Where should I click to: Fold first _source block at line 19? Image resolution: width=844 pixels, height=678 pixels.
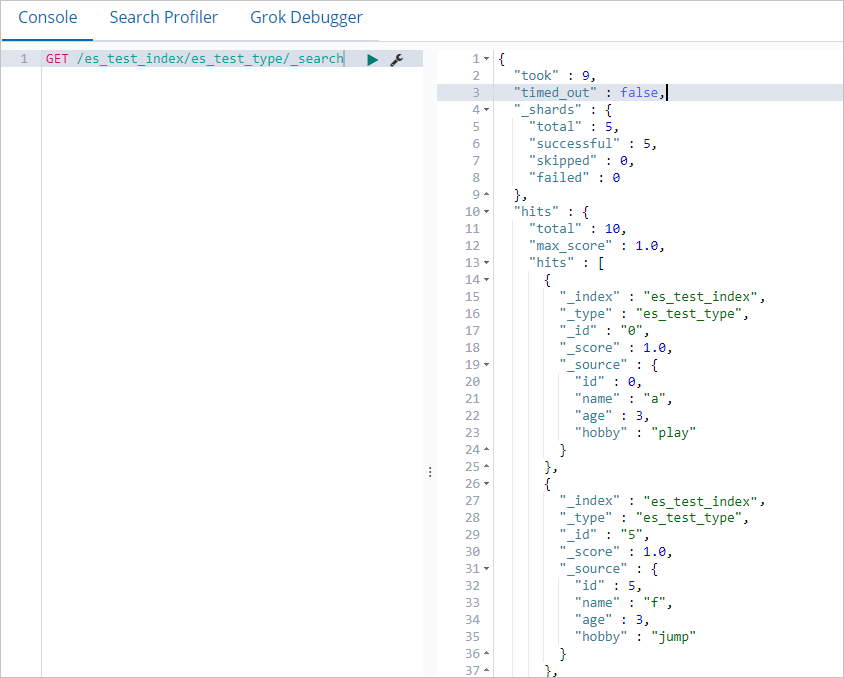click(487, 365)
